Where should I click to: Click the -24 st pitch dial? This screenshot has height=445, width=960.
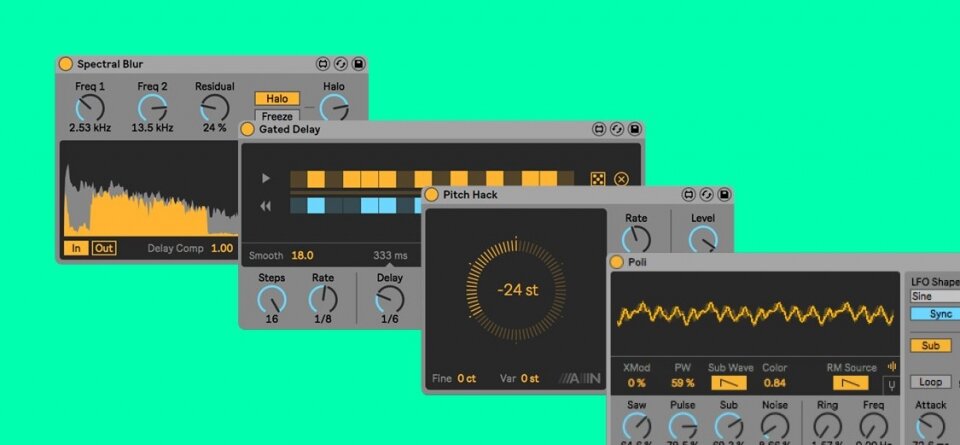[516, 290]
